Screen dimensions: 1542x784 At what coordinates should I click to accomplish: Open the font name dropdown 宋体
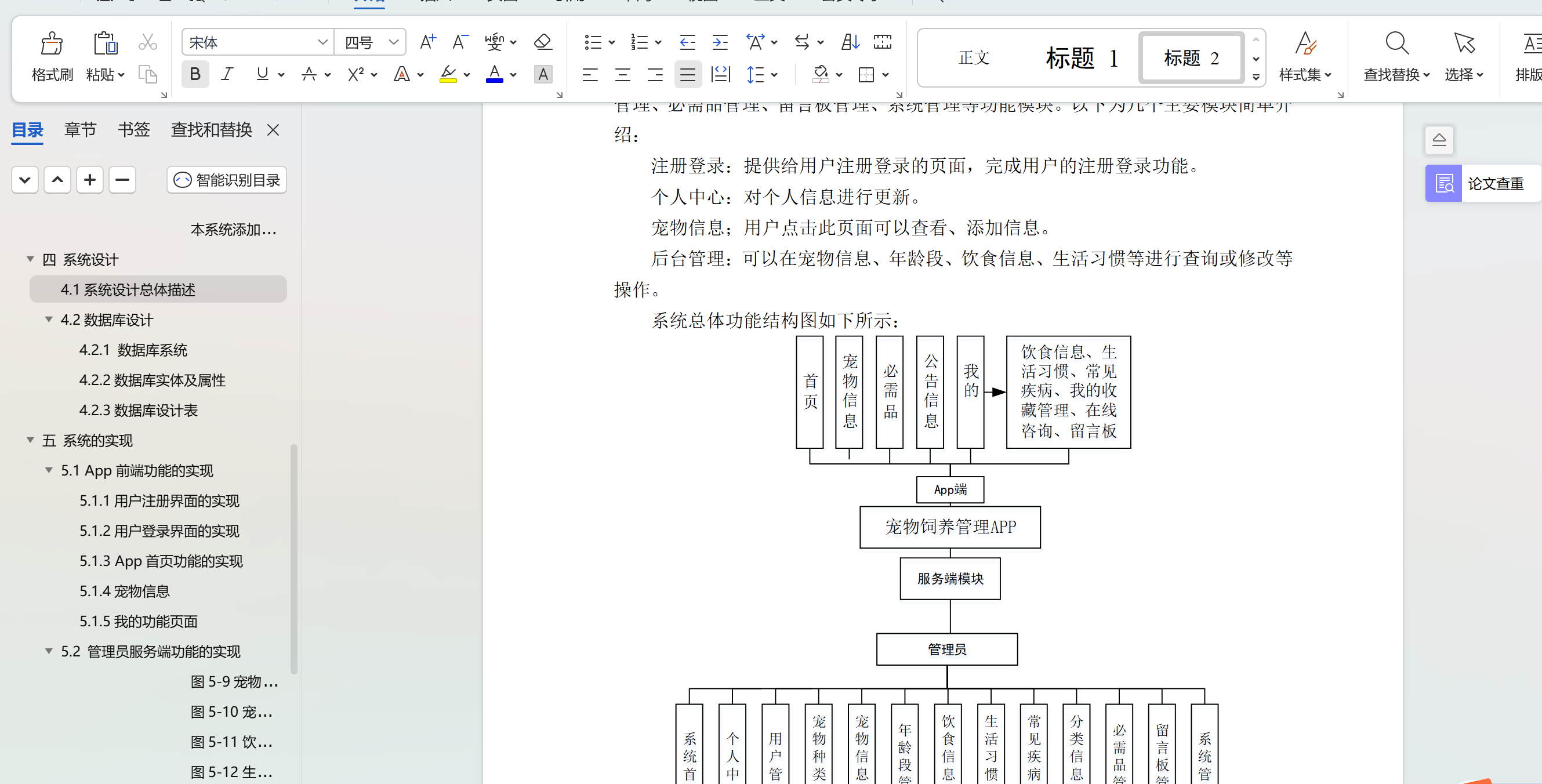(x=322, y=42)
